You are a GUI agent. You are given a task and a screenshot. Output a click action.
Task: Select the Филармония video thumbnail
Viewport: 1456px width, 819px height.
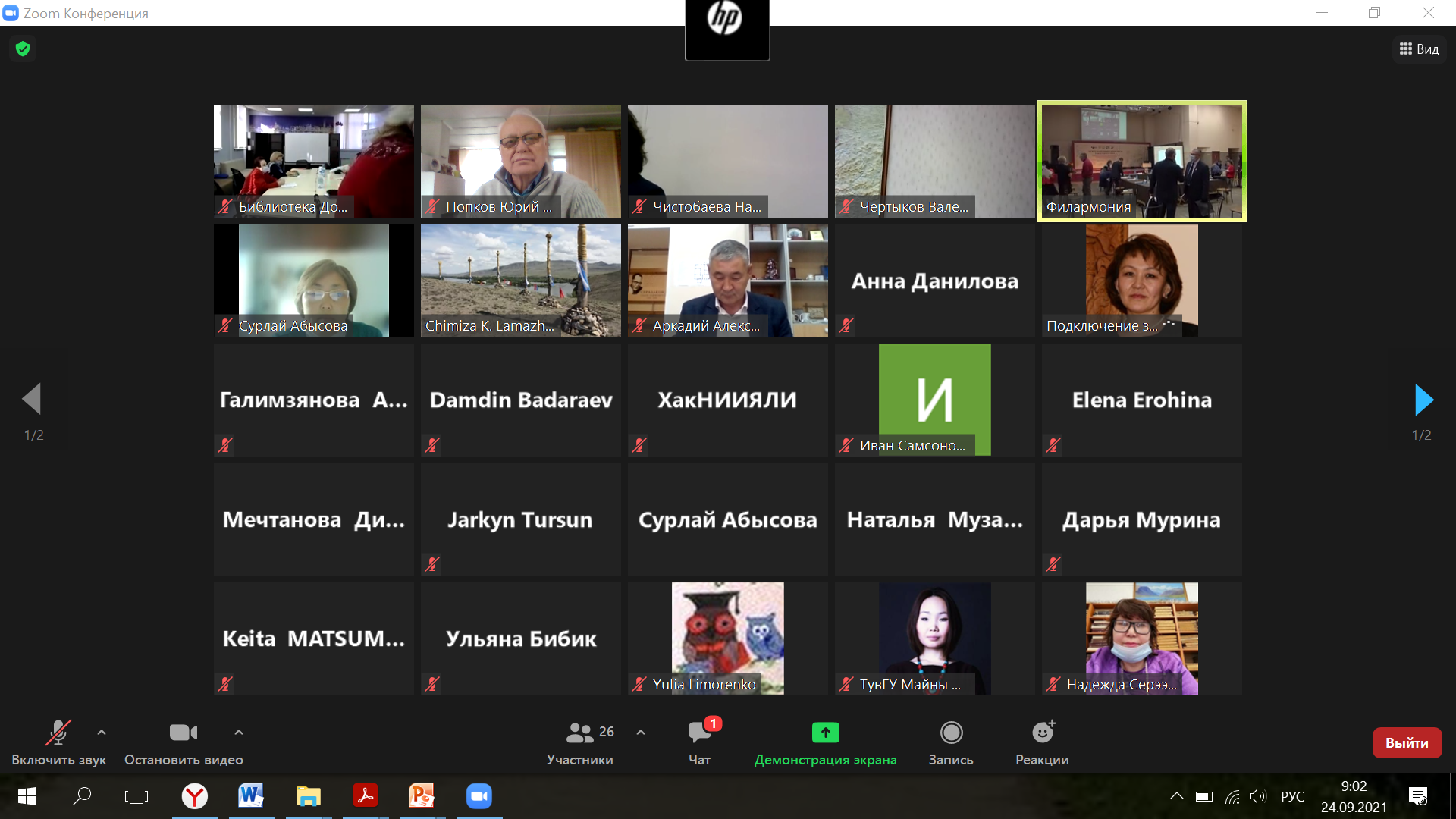(1141, 161)
